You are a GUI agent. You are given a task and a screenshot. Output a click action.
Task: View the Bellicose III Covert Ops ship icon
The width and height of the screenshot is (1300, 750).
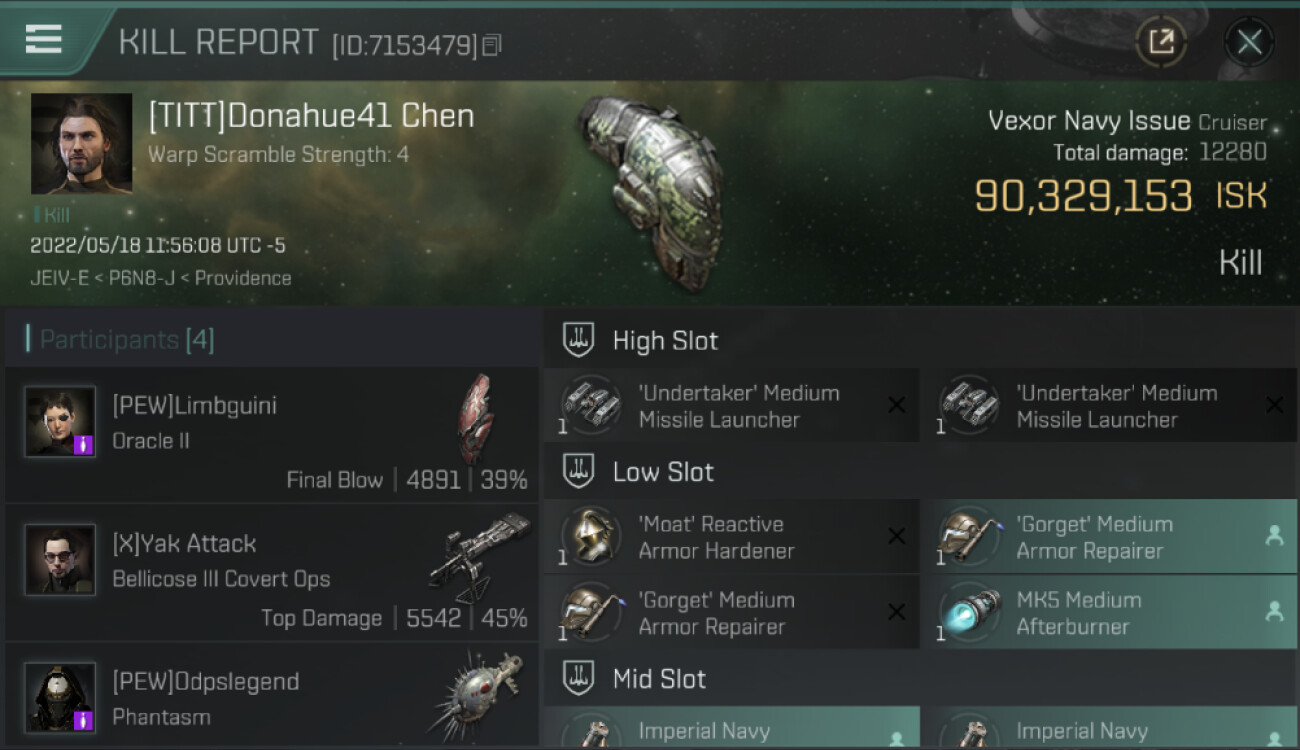point(479,558)
